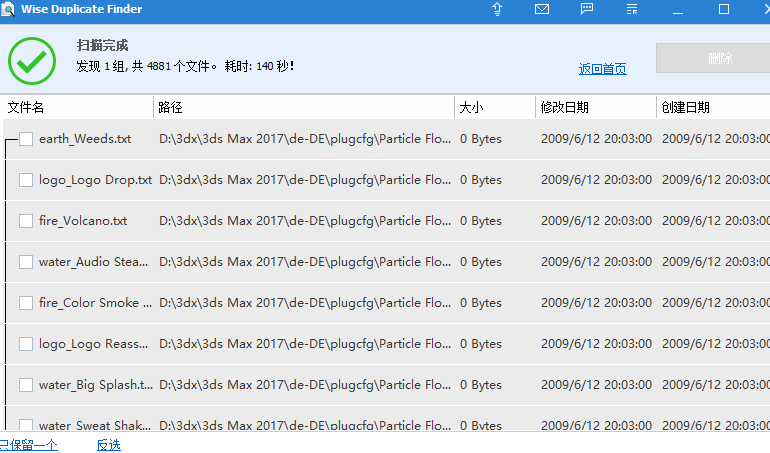Select the fire_Volcano.txt file name
The image size is (770, 453).
click(x=83, y=221)
